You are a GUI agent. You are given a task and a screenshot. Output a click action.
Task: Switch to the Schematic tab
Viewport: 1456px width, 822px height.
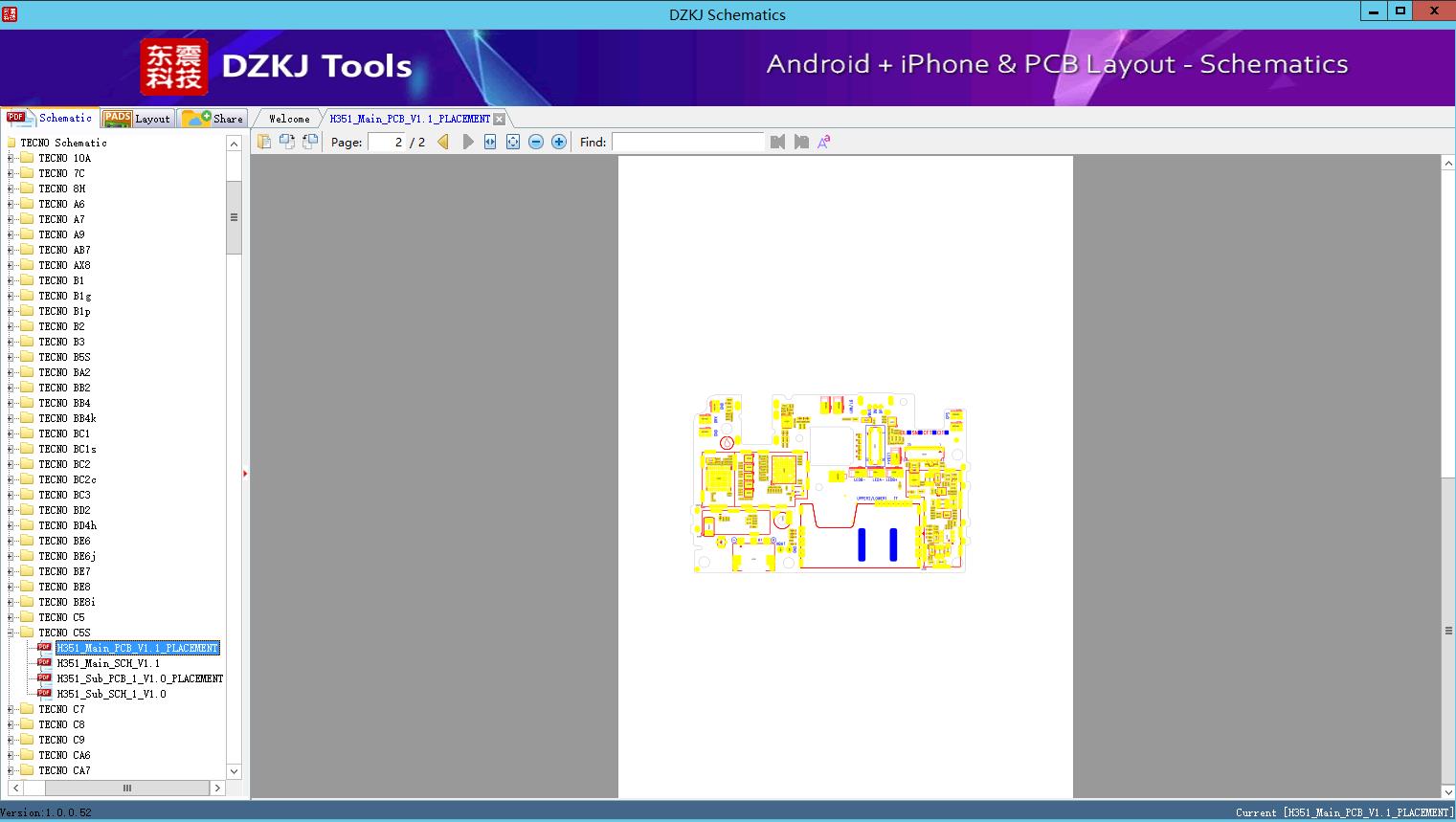tap(50, 118)
